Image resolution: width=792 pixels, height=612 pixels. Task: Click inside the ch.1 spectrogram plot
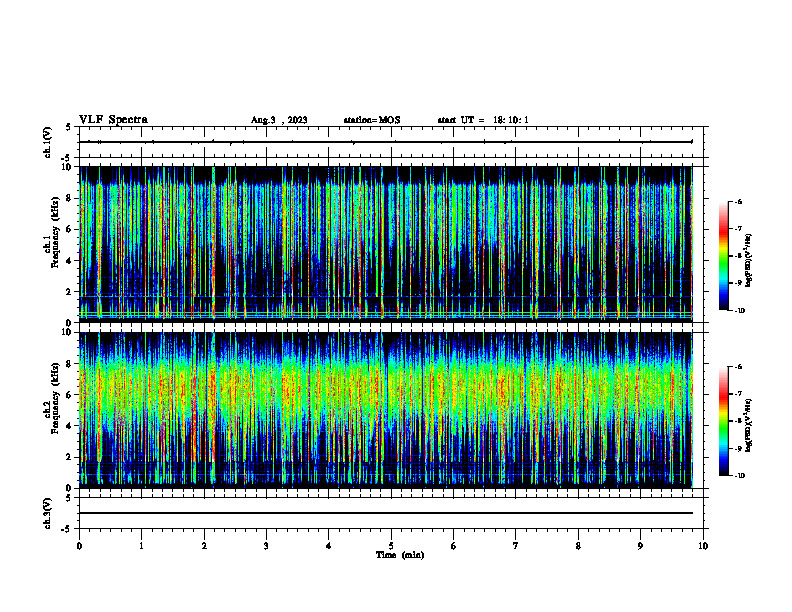[x=391, y=244]
